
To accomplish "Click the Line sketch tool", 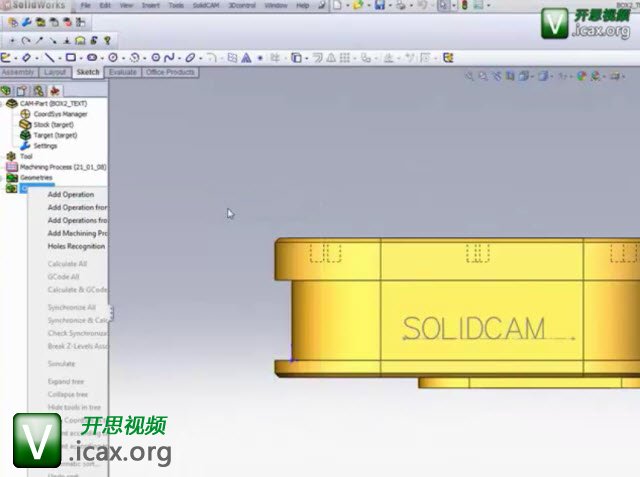I will [x=49, y=58].
